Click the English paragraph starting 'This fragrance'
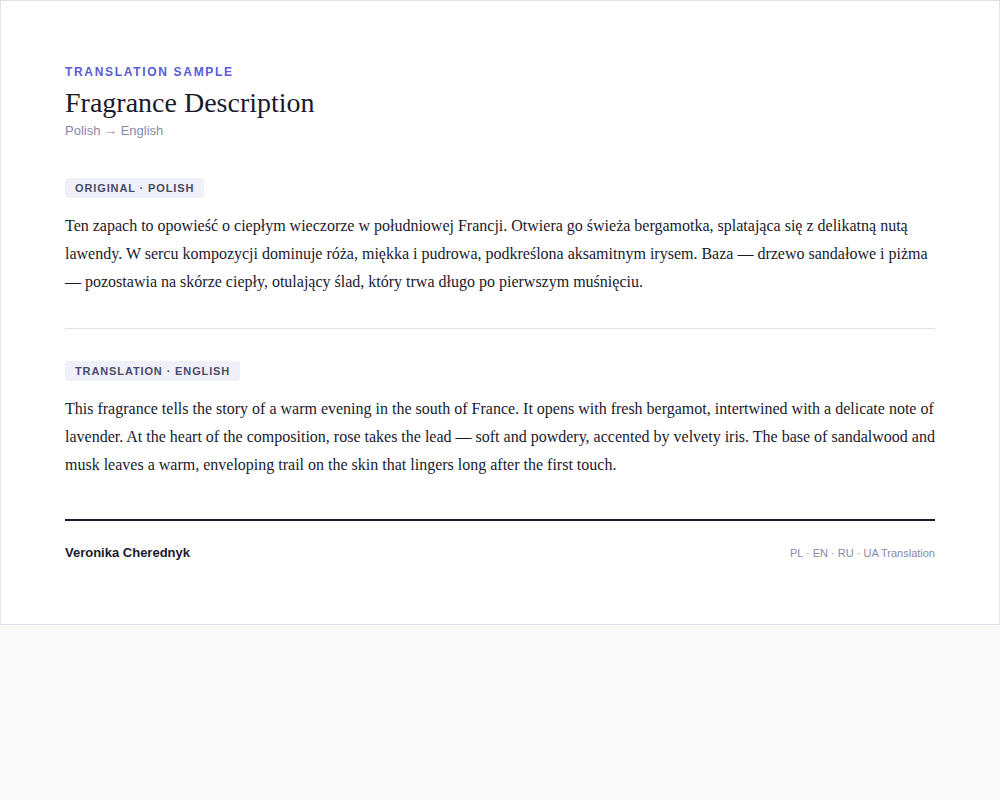The height and width of the screenshot is (800, 1000). [500, 437]
